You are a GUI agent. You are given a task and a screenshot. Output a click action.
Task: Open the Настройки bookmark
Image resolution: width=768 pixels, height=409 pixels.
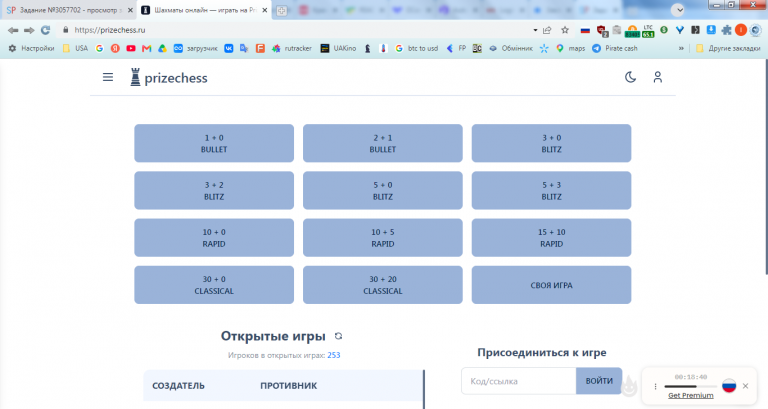point(31,48)
